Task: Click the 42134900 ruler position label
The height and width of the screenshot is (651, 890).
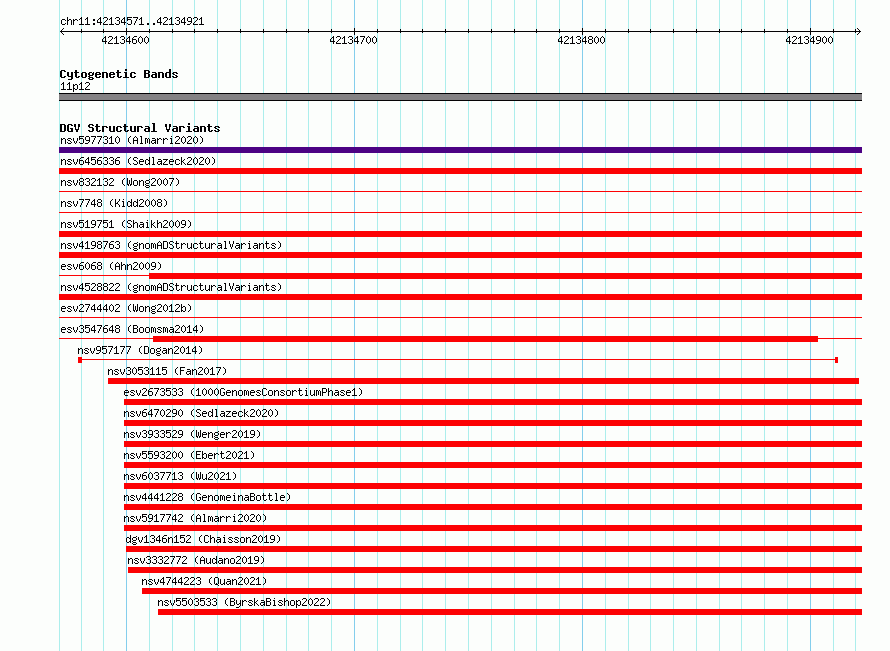Action: [809, 40]
